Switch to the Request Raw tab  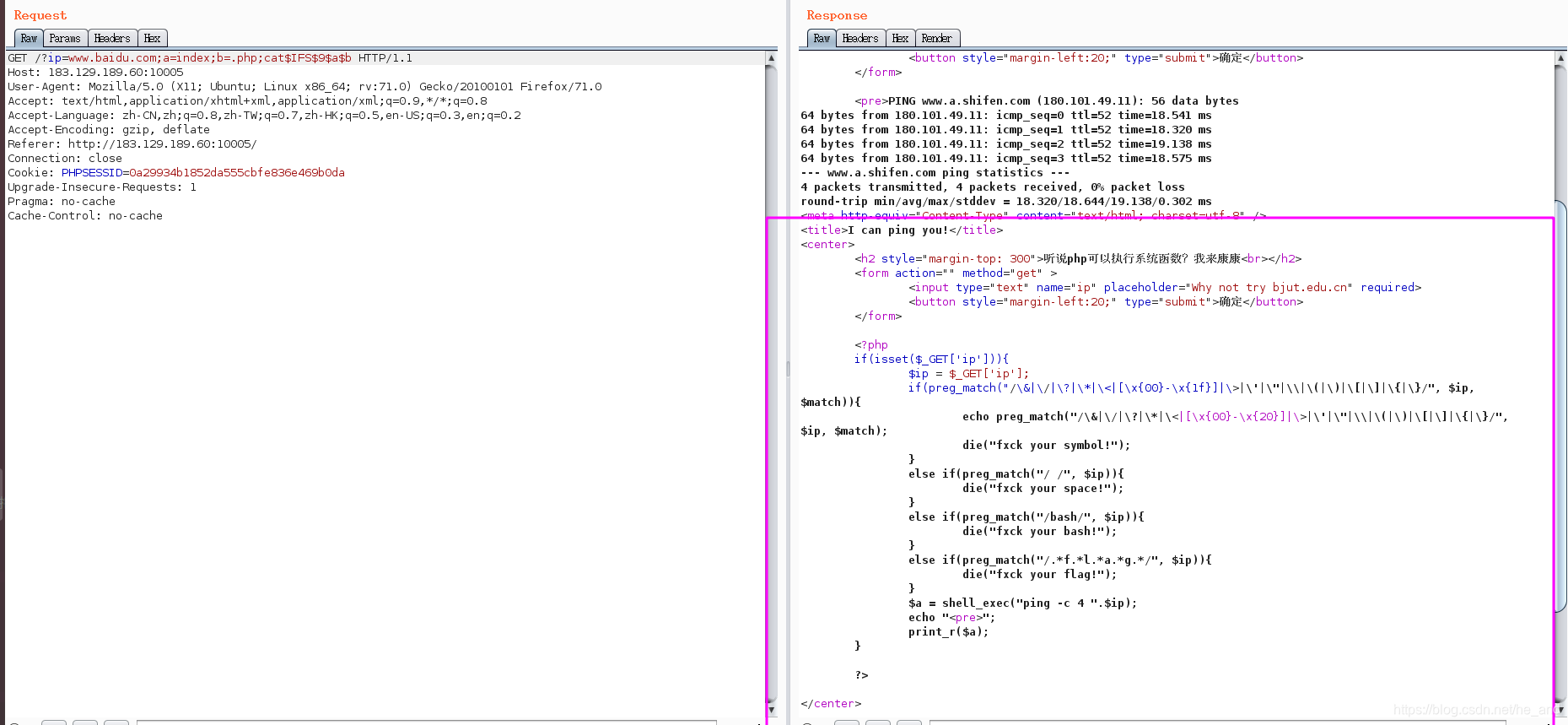click(29, 38)
